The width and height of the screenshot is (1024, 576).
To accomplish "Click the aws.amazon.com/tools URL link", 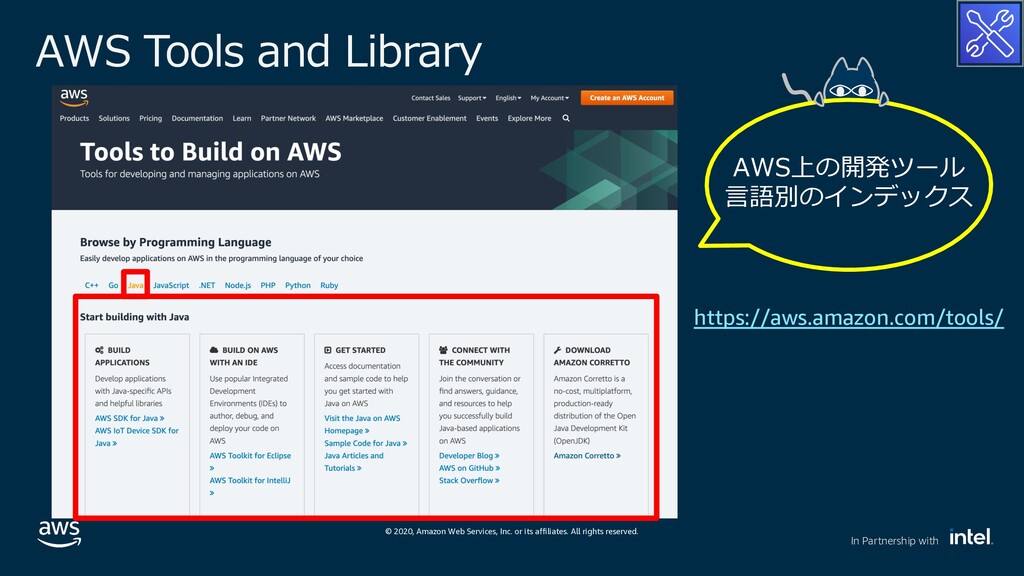I will tap(848, 317).
